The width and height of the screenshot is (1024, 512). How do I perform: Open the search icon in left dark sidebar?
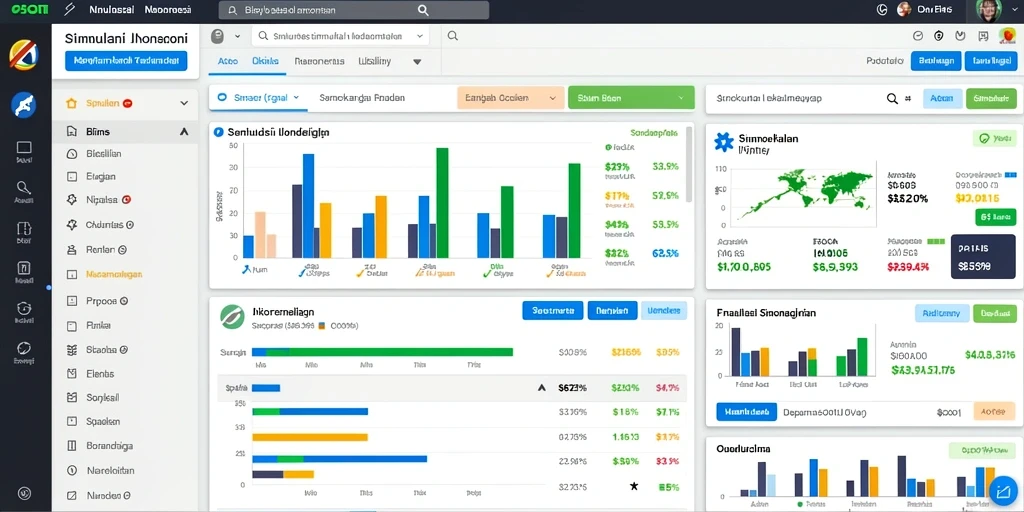tap(24, 189)
